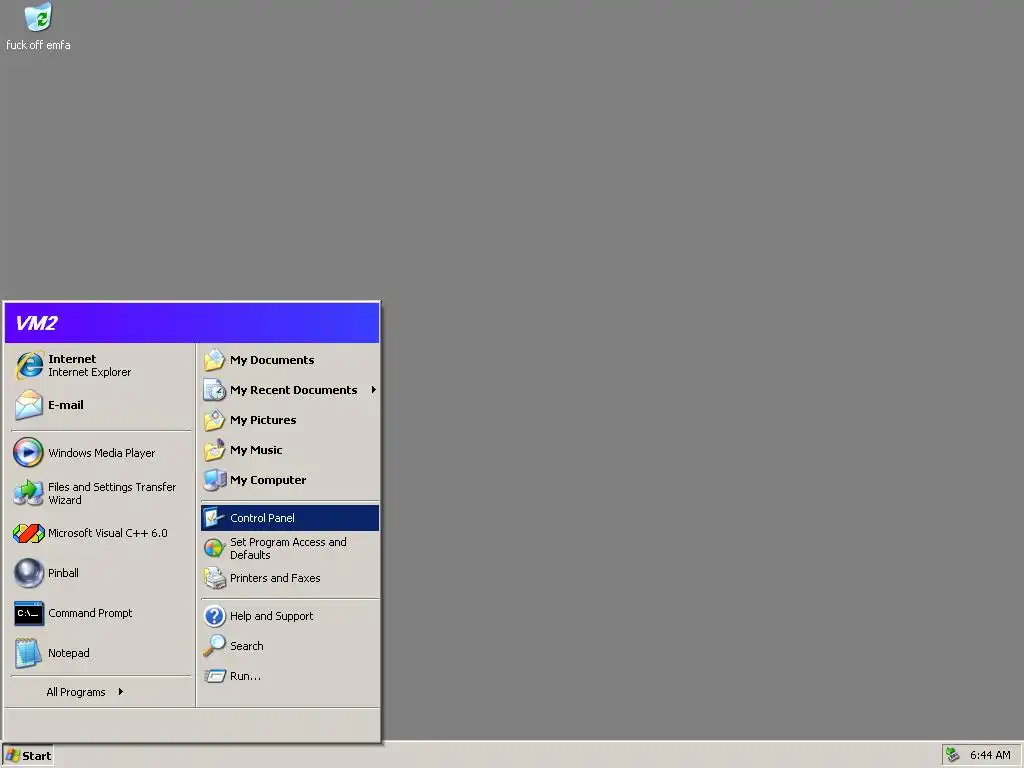Screen dimensions: 1024x768
Task: Click the Printers and Faxes icon
Action: (x=214, y=578)
